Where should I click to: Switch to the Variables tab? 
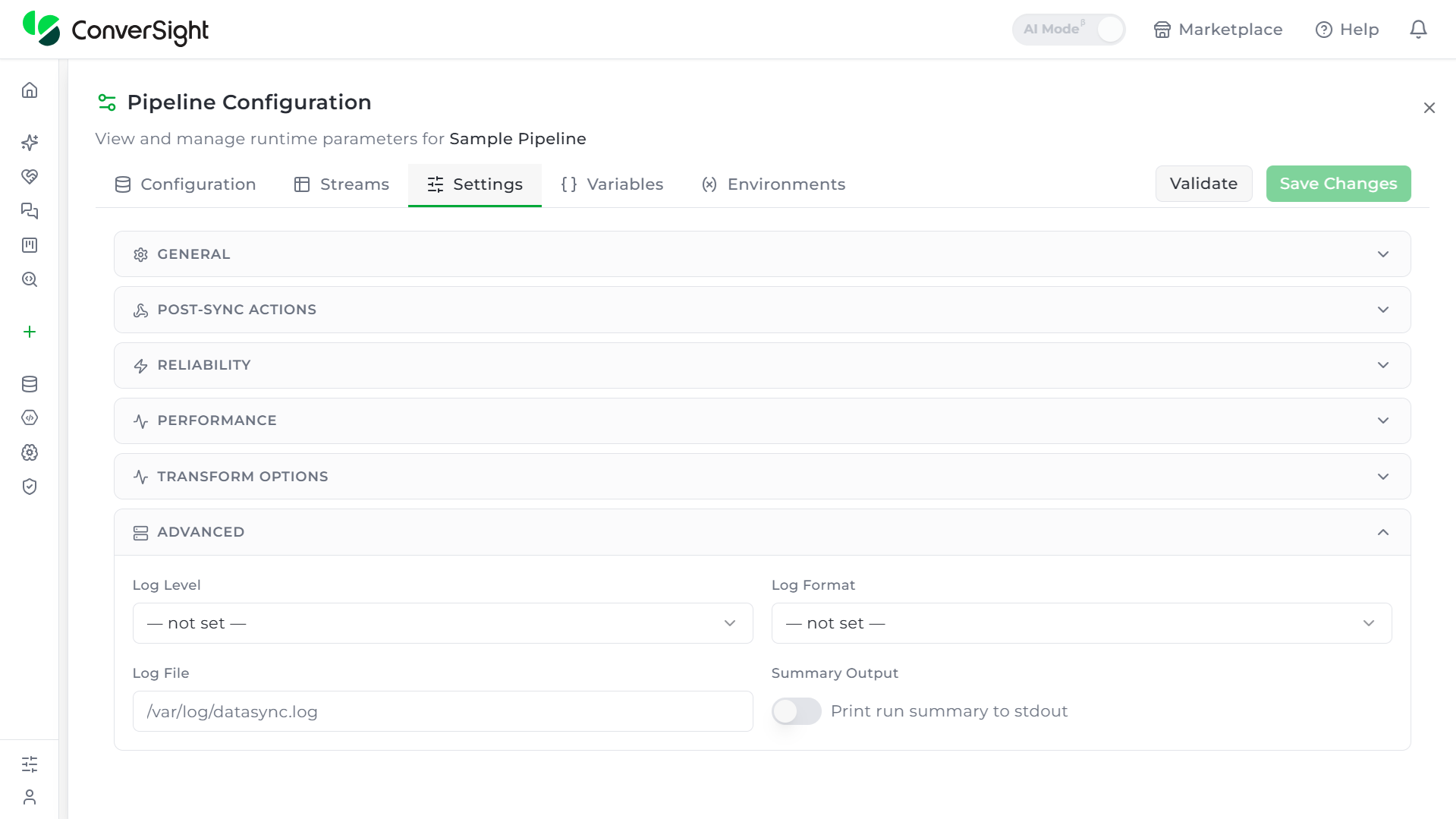(x=612, y=184)
